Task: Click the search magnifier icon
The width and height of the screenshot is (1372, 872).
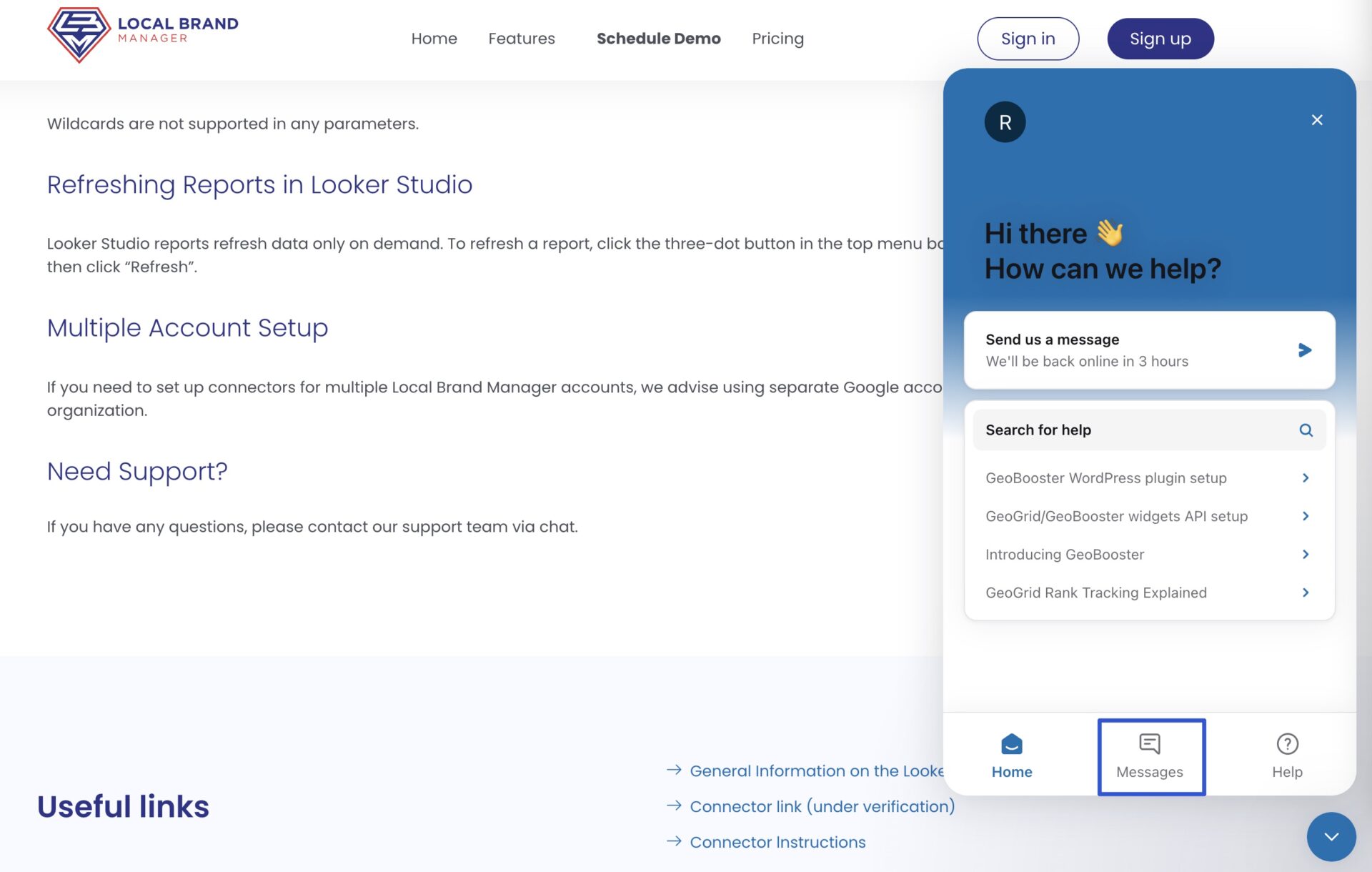Action: [1305, 430]
